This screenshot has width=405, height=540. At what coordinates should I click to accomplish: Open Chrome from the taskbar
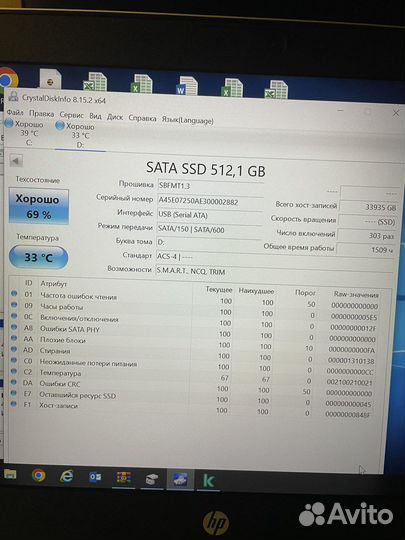click(39, 475)
